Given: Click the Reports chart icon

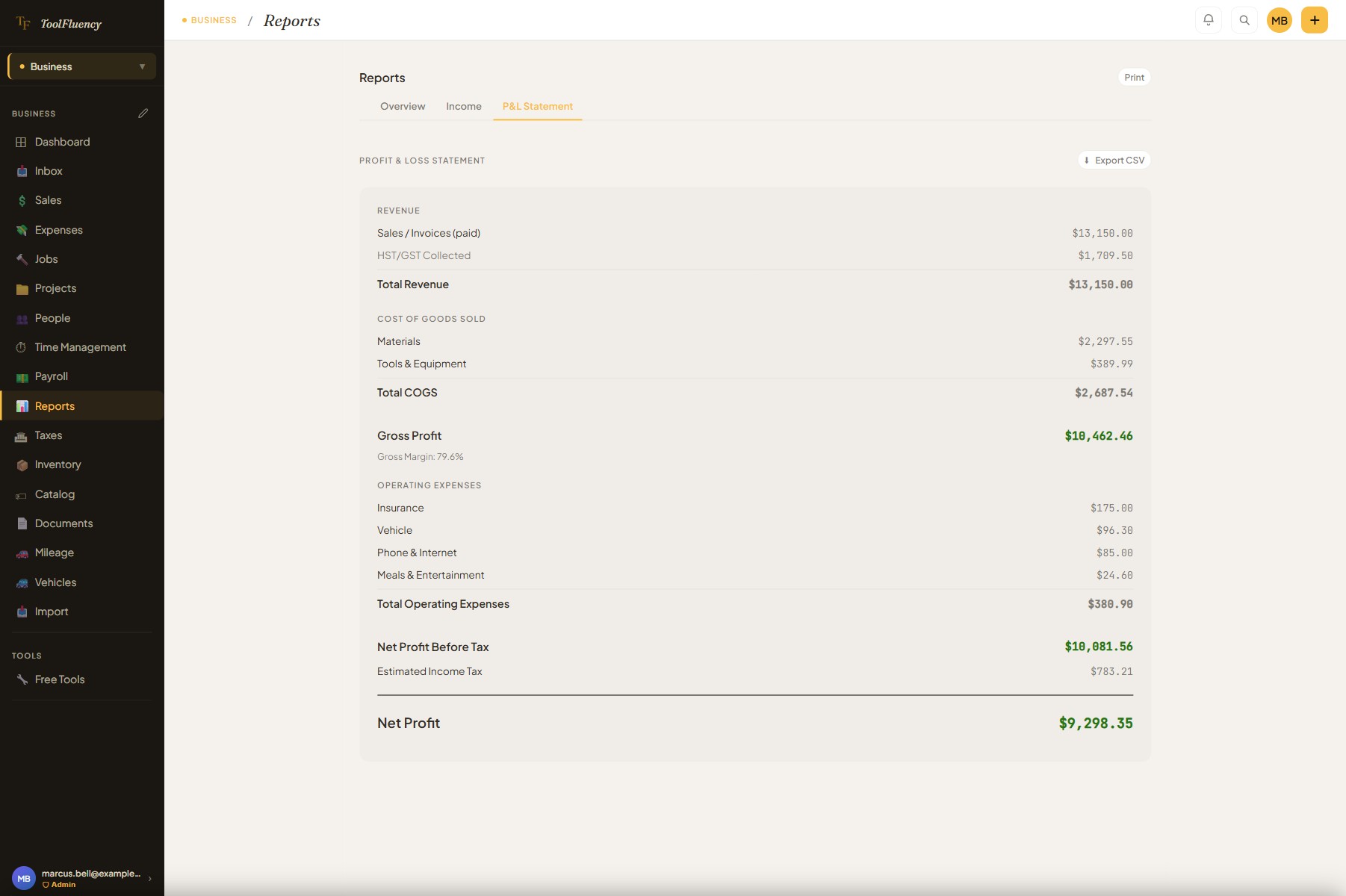Looking at the screenshot, I should [22, 406].
